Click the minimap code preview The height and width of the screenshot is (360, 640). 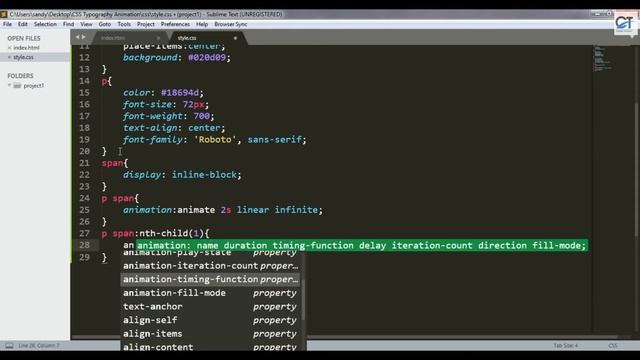click(x=602, y=59)
